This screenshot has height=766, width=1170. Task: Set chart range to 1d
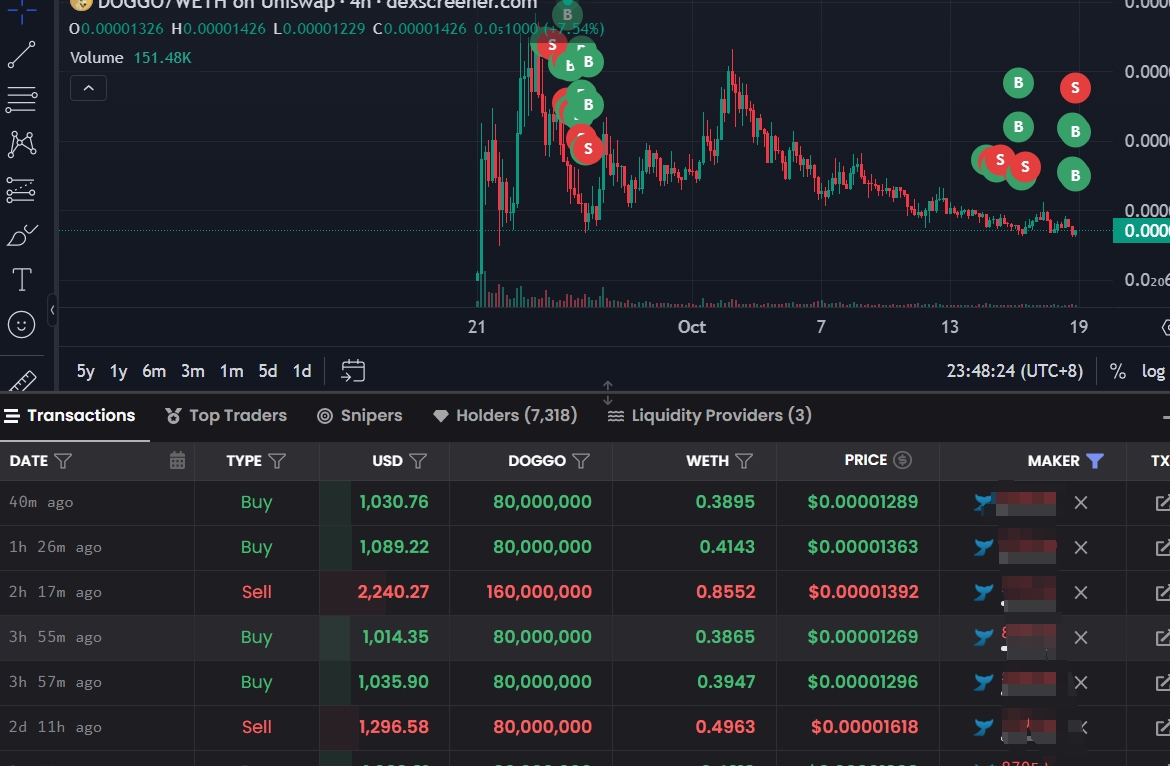[x=301, y=371]
